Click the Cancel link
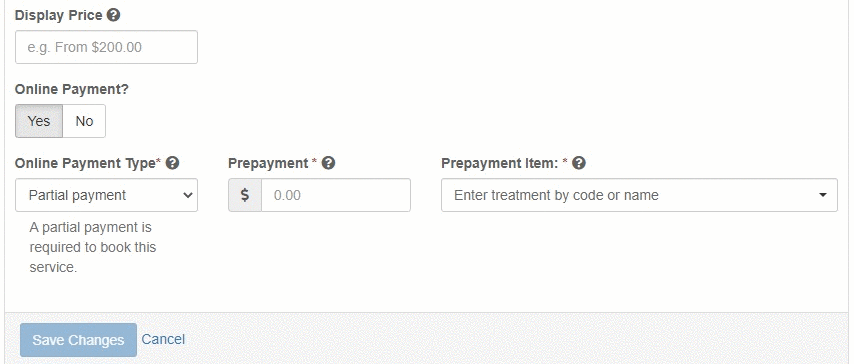This screenshot has height=364, width=854. pyautogui.click(x=163, y=339)
